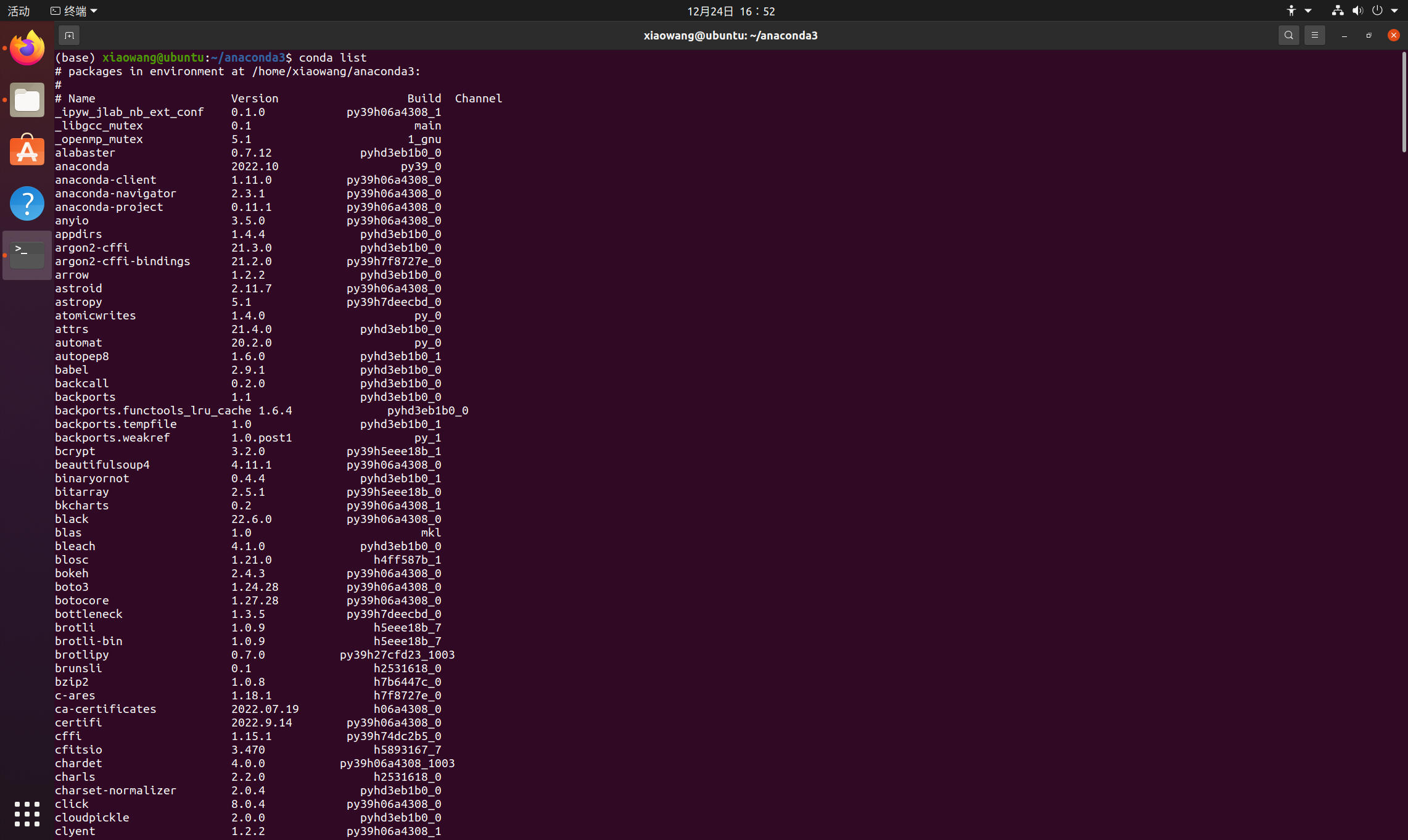Click the Build column header

424,98
